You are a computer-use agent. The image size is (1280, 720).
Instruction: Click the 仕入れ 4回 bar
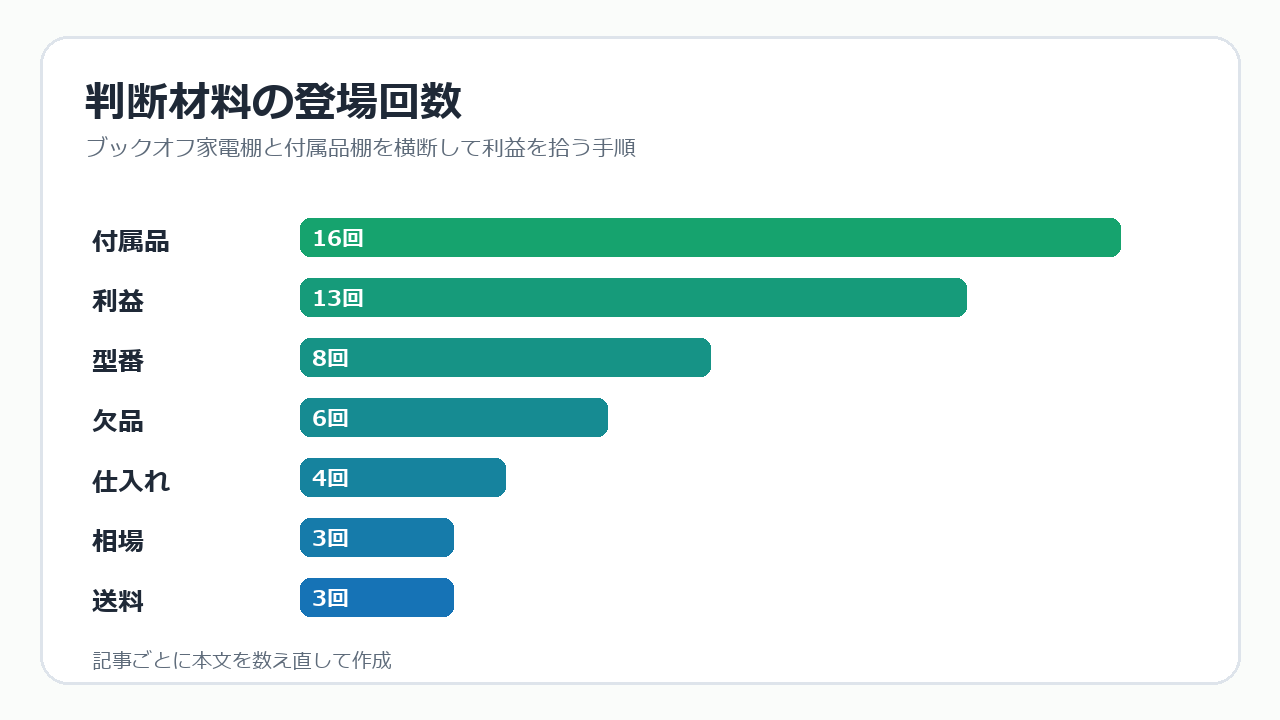point(403,478)
